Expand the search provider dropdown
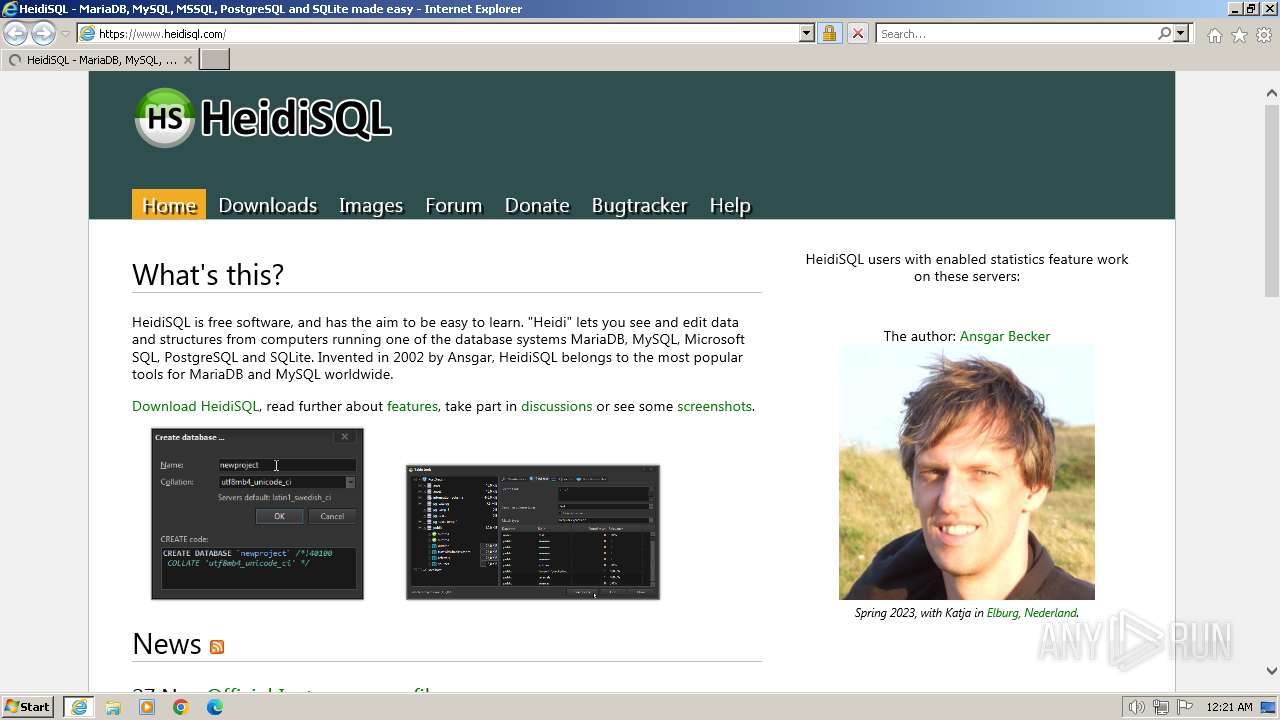The image size is (1280, 720). click(x=1181, y=33)
